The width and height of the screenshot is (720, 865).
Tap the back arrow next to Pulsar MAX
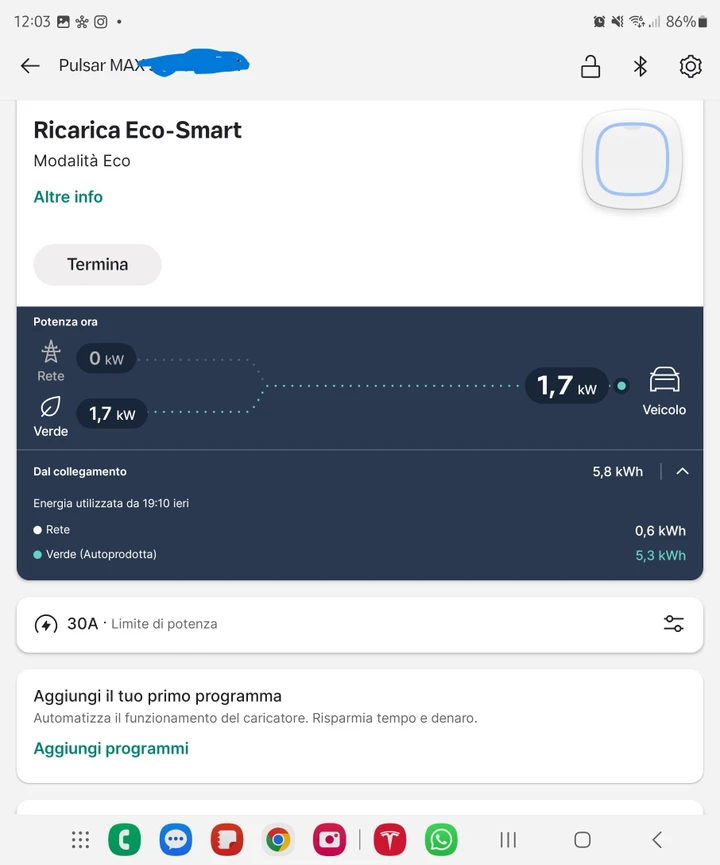tap(30, 66)
